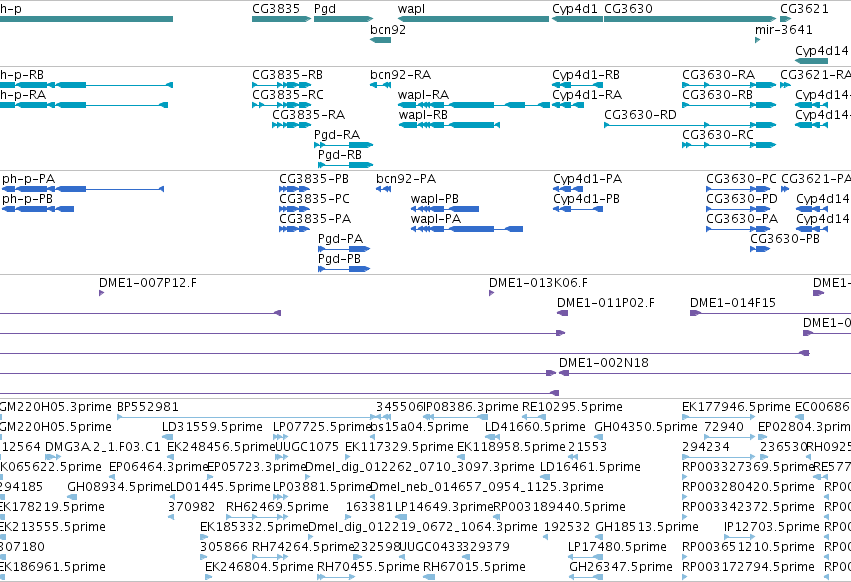Click the LD31559.5prime EST label
Viewport: 851px width, 582px height.
(x=212, y=427)
